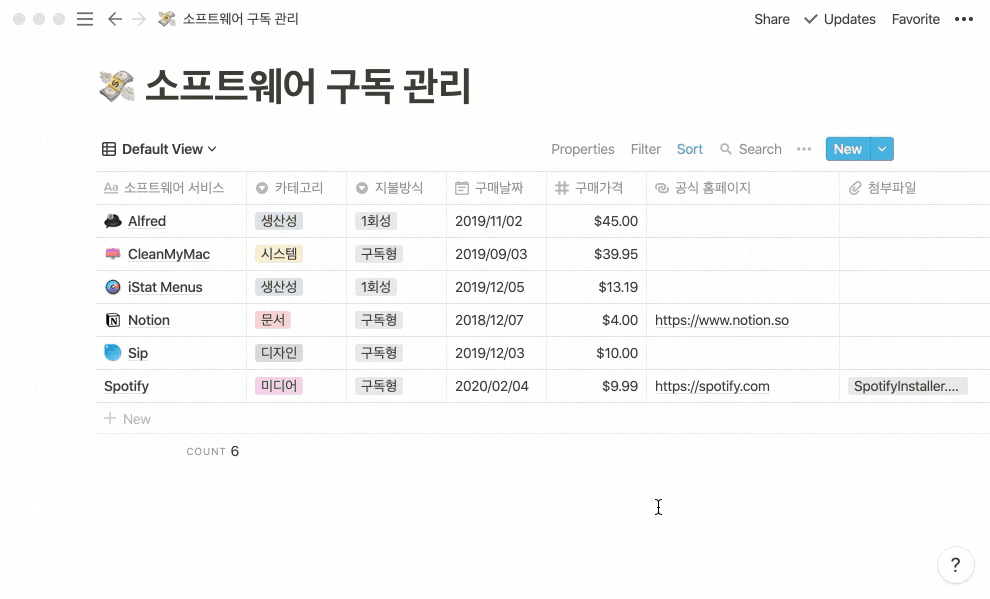Open 지불방식 column header menu
Viewport: 990px width, 599px height.
[397, 187]
